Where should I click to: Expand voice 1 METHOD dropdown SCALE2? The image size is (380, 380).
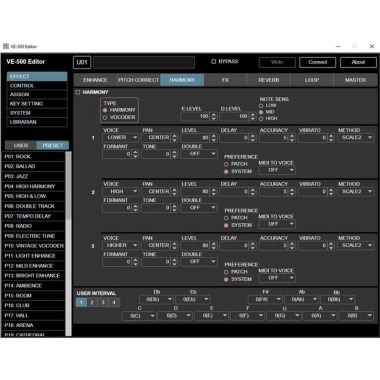(356, 137)
